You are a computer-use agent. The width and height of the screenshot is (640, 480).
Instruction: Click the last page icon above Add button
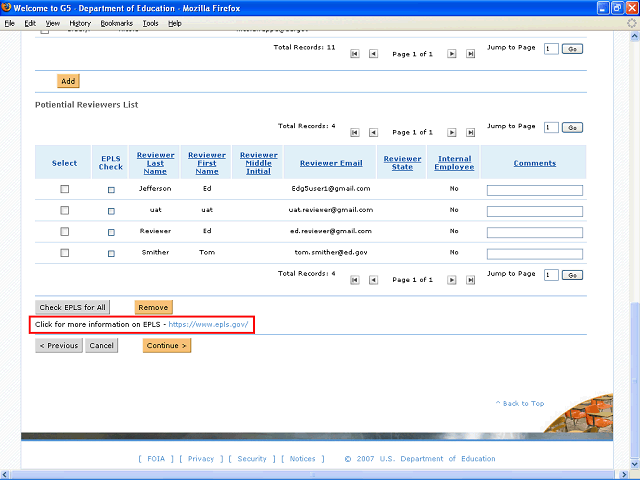(x=470, y=54)
